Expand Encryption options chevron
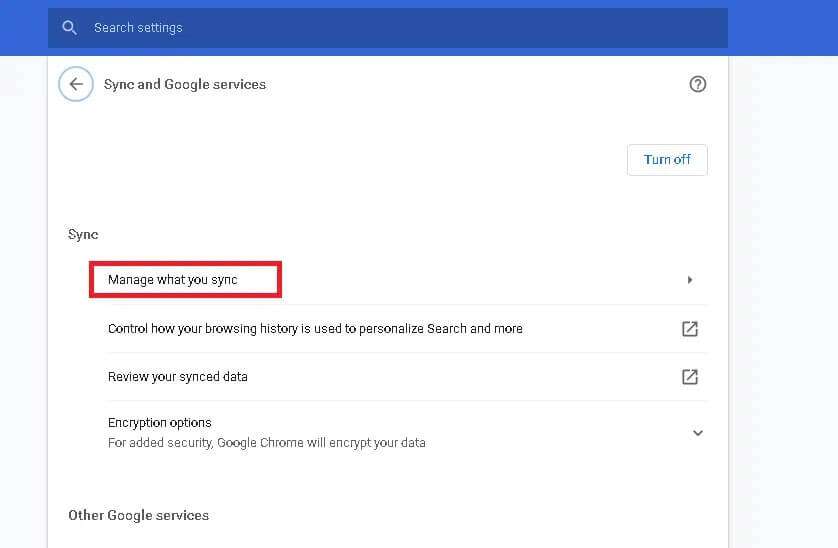The image size is (838, 548). point(698,433)
